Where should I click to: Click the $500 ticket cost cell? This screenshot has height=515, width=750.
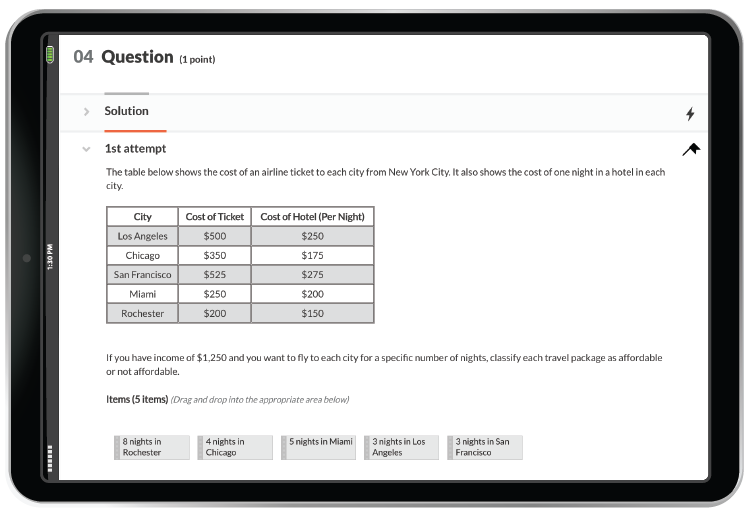point(214,236)
